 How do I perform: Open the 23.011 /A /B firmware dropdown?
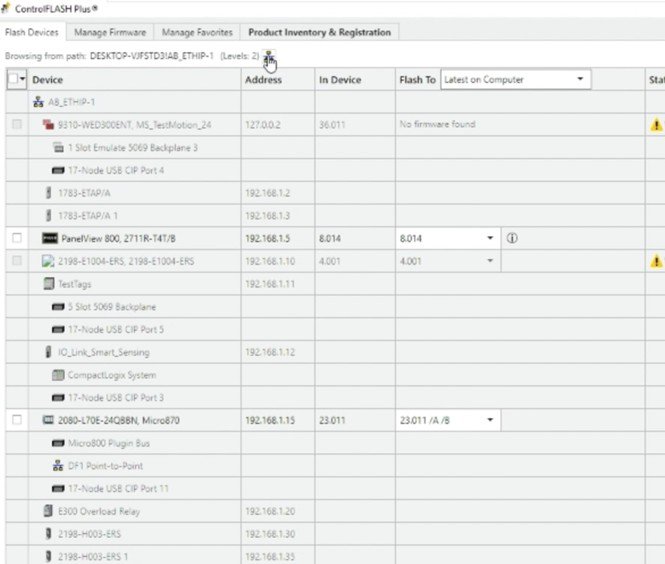click(x=447, y=420)
